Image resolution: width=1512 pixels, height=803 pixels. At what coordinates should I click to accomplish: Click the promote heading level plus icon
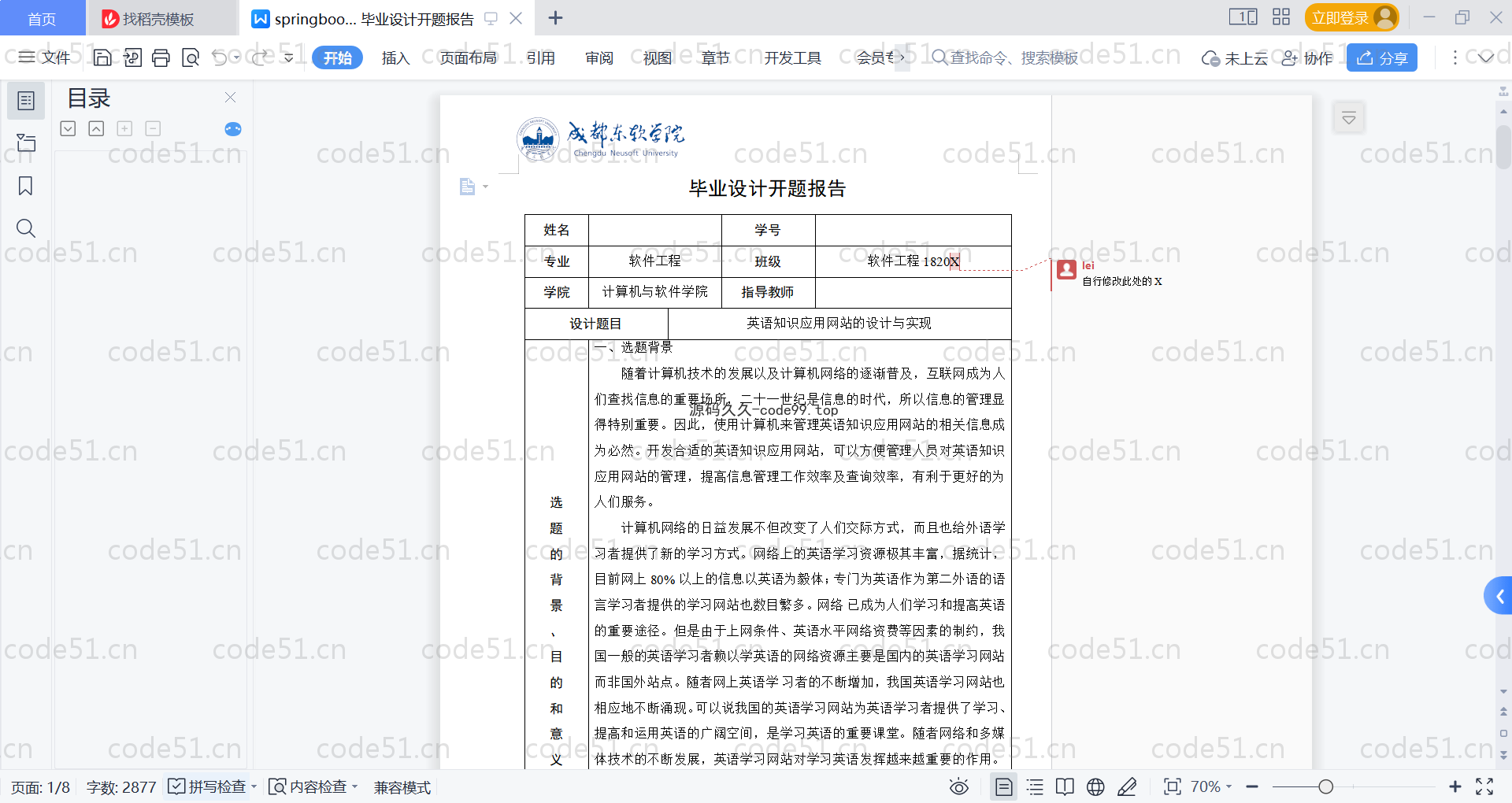pos(124,128)
